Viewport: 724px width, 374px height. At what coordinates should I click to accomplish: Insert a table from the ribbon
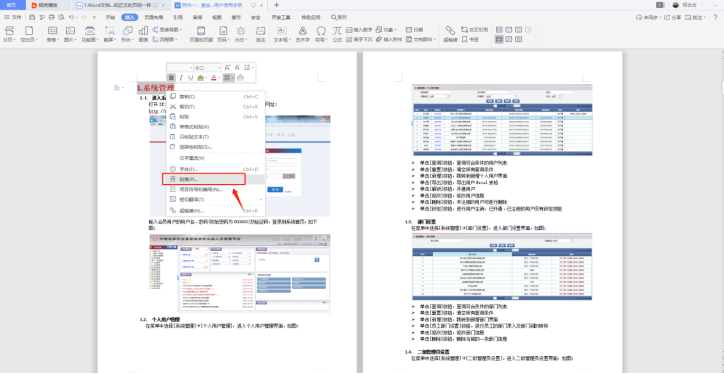click(x=53, y=34)
